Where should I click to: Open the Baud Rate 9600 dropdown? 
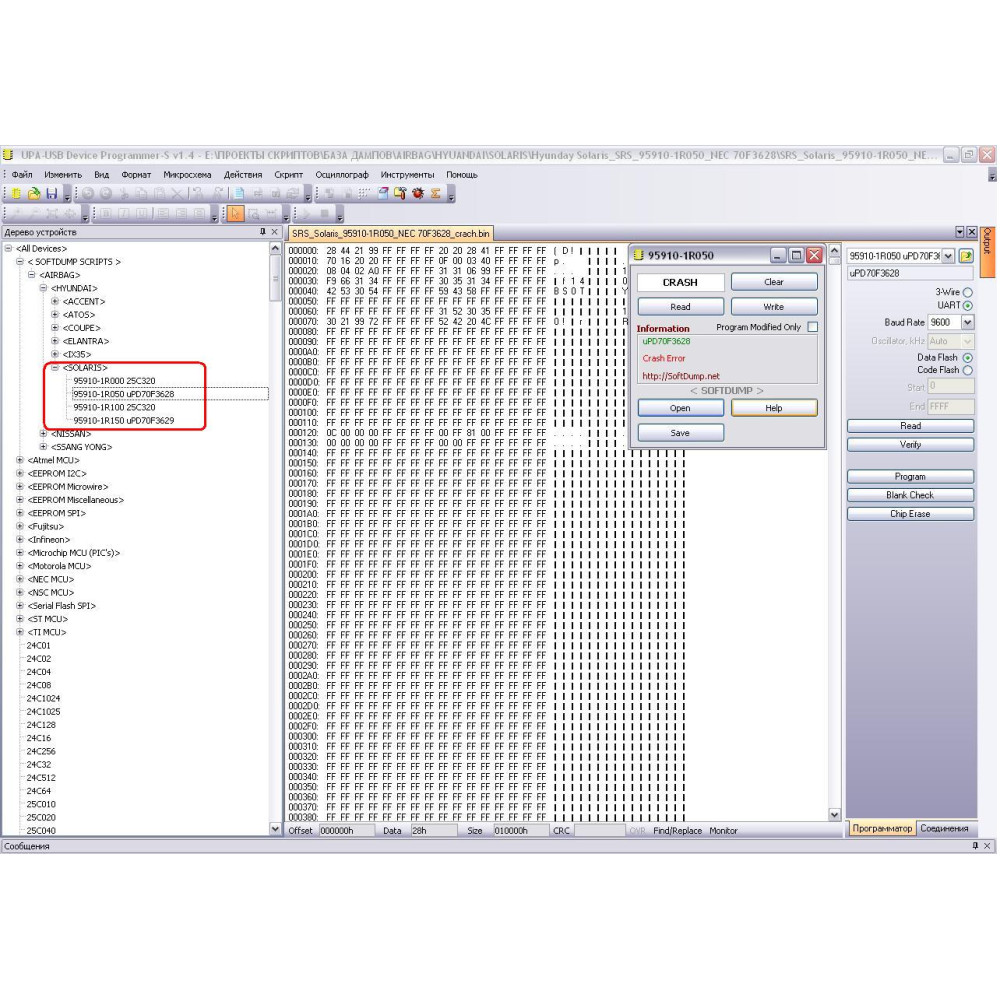[x=967, y=322]
